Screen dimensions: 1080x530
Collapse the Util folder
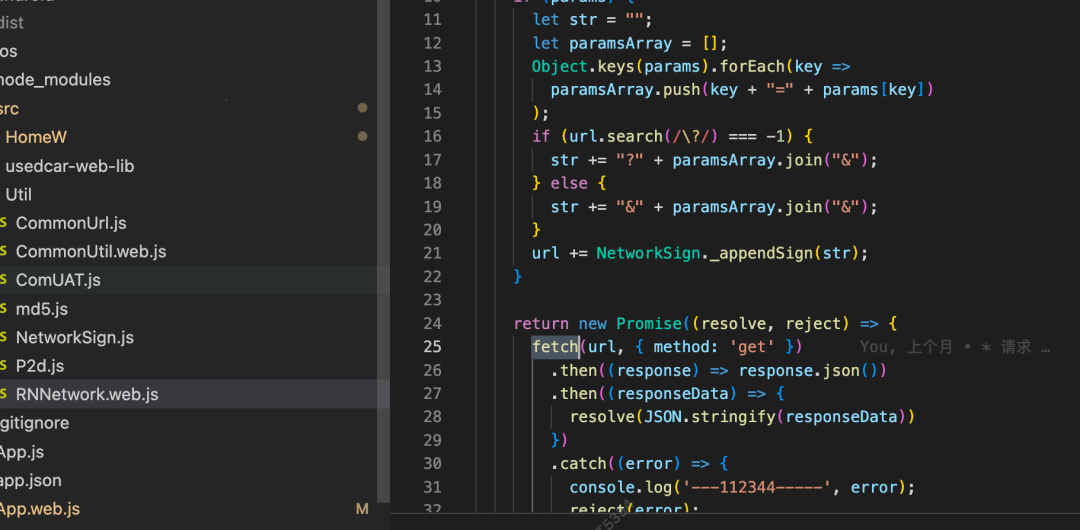19,194
